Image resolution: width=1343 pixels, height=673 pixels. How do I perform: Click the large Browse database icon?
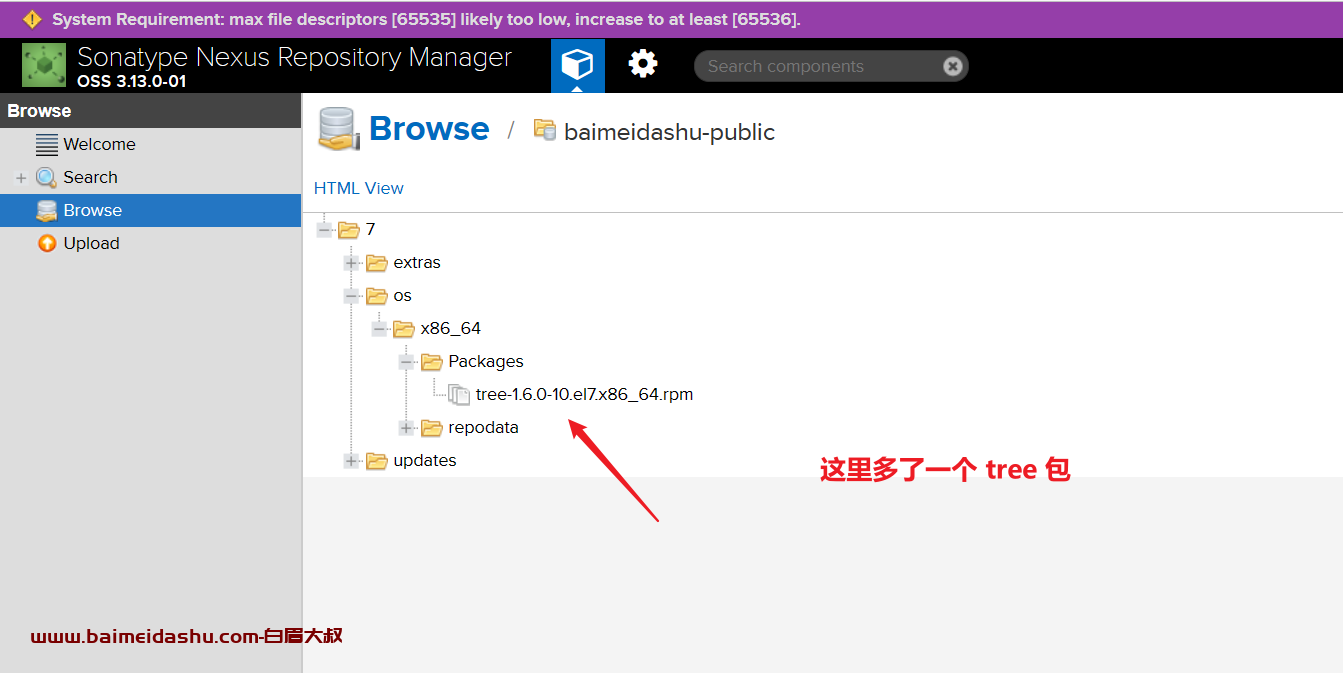click(339, 129)
